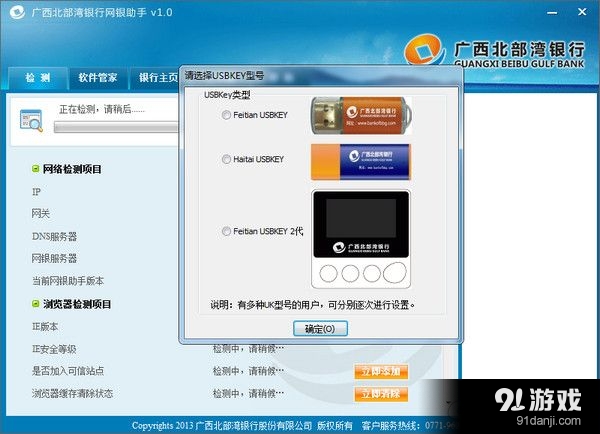Viewport: 600px width, 434px height.
Task: Click the detection magnifier scan icon
Action: point(31,121)
